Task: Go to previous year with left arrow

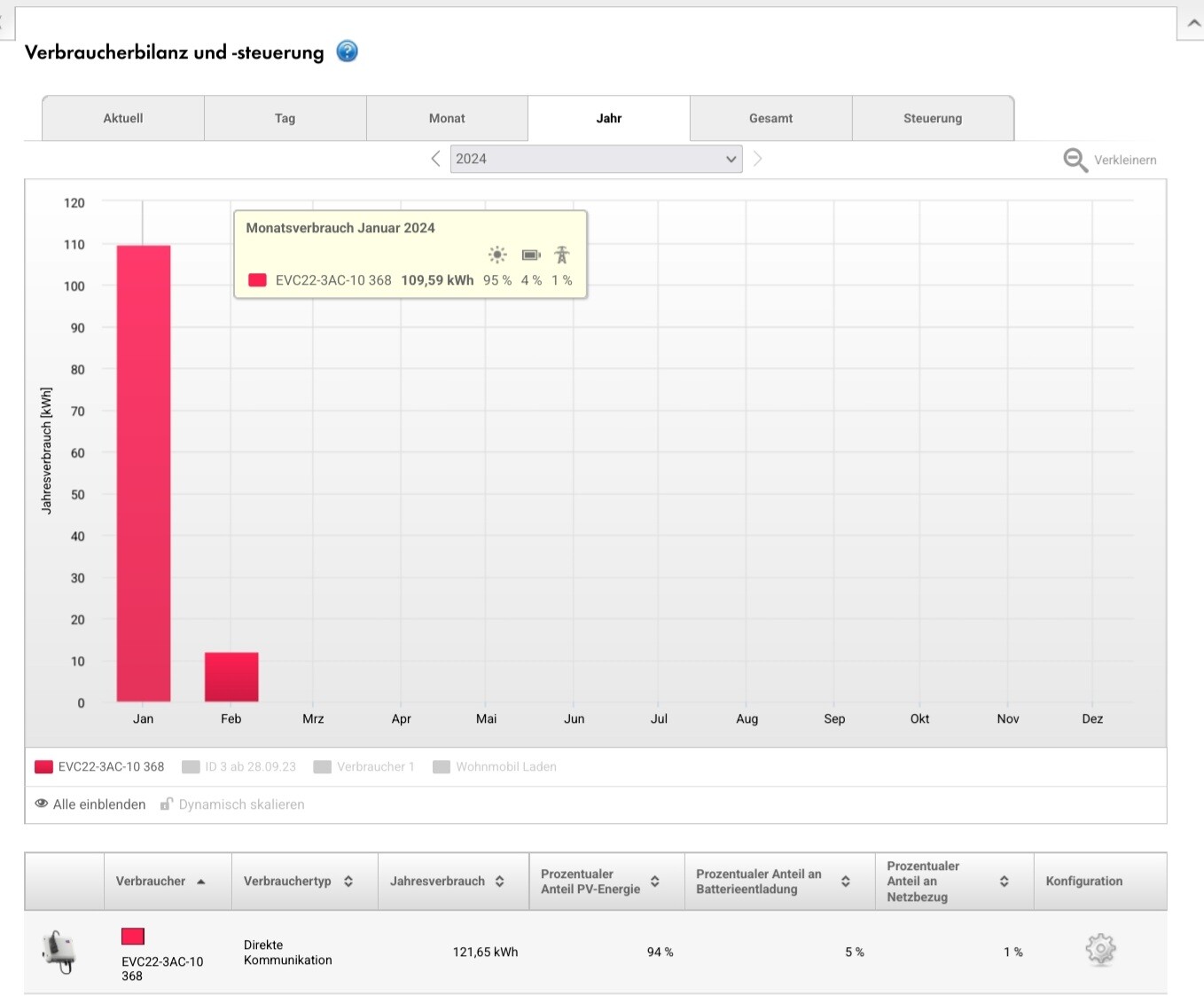Action: [435, 159]
